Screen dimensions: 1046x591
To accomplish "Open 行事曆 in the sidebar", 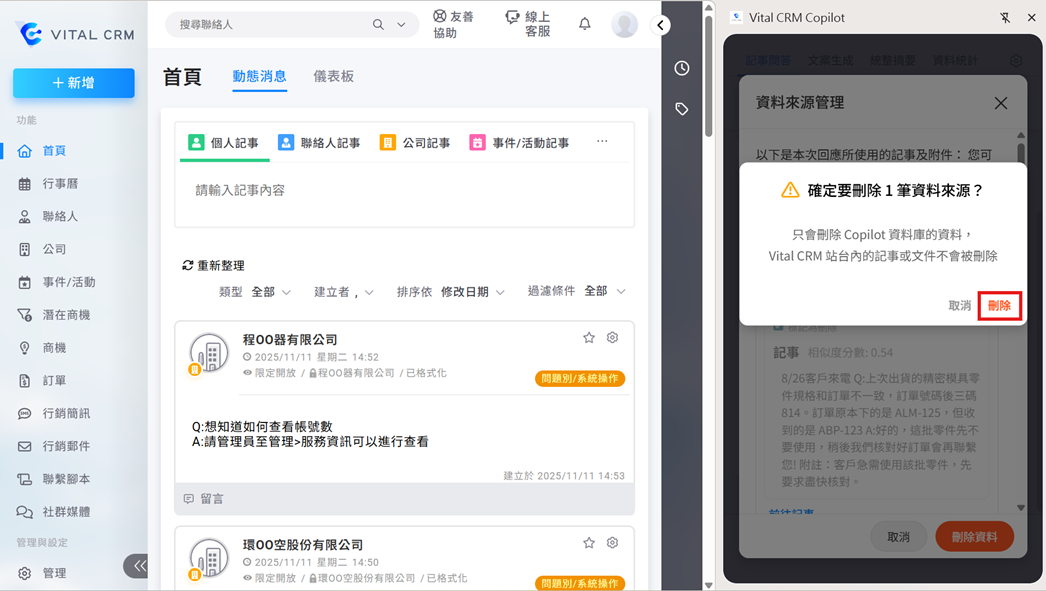I will [60, 184].
